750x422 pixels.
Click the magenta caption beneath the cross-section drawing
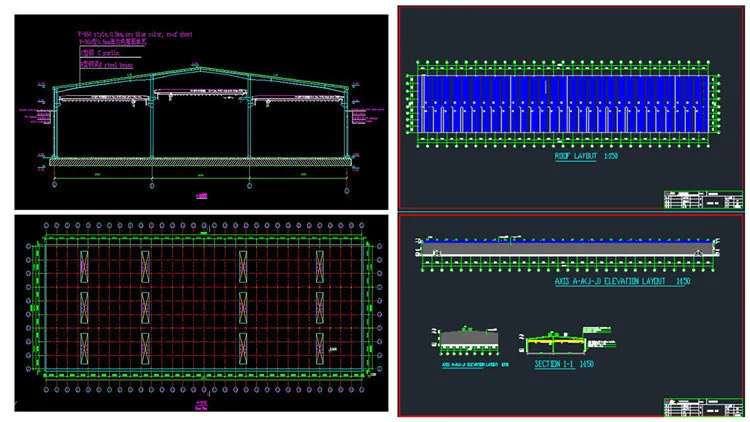(200, 197)
